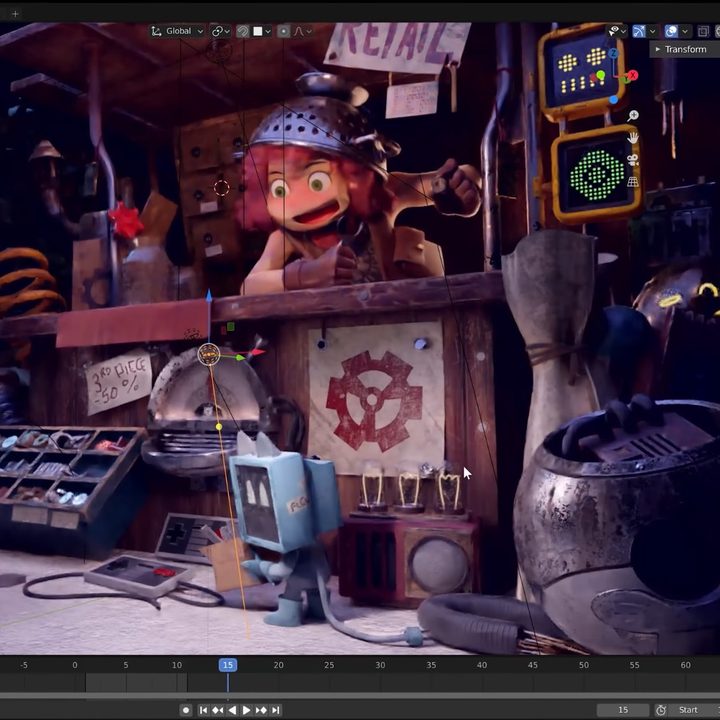
Task: Open the gizmo options dropdown arrow
Action: (x=652, y=31)
